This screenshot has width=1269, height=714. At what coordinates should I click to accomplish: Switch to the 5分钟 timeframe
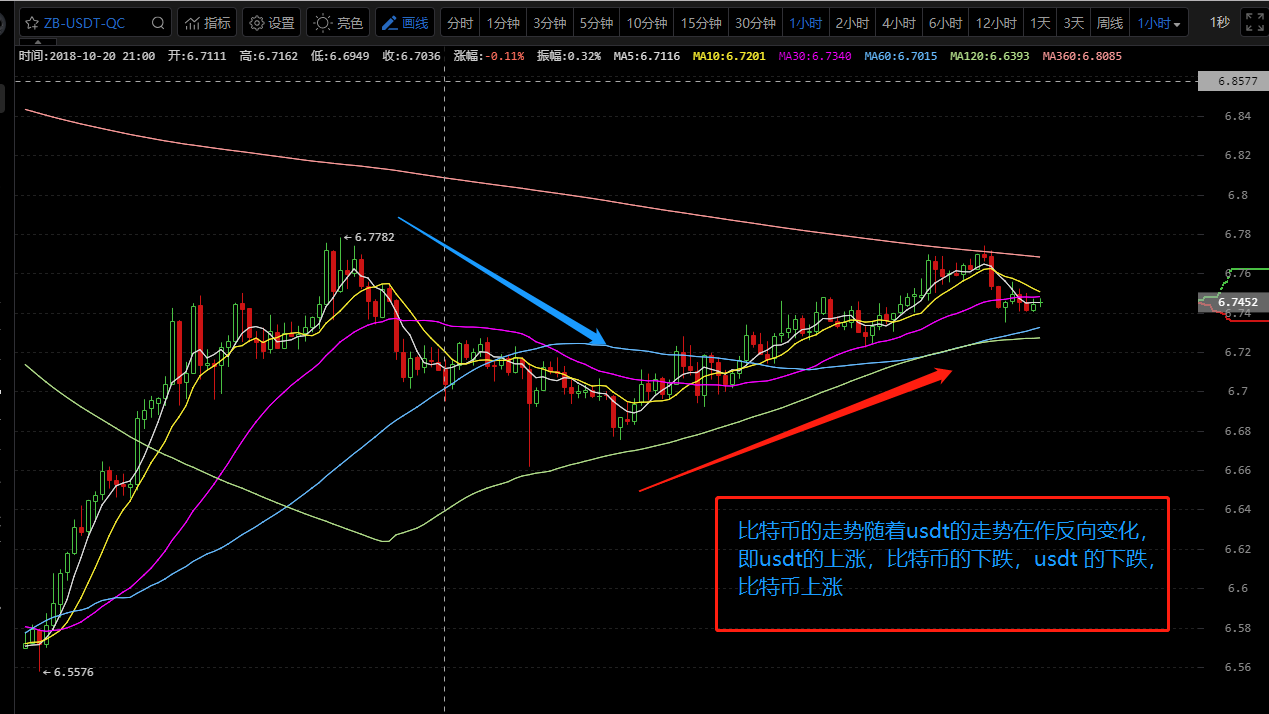pyautogui.click(x=596, y=23)
